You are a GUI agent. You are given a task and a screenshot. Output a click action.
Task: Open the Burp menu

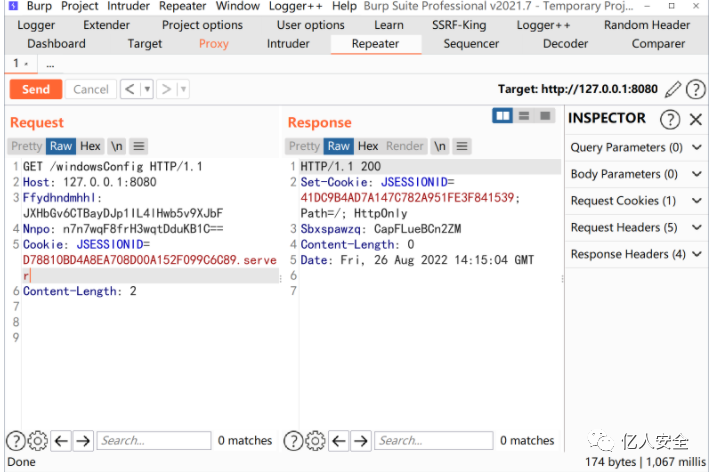[39, 6]
